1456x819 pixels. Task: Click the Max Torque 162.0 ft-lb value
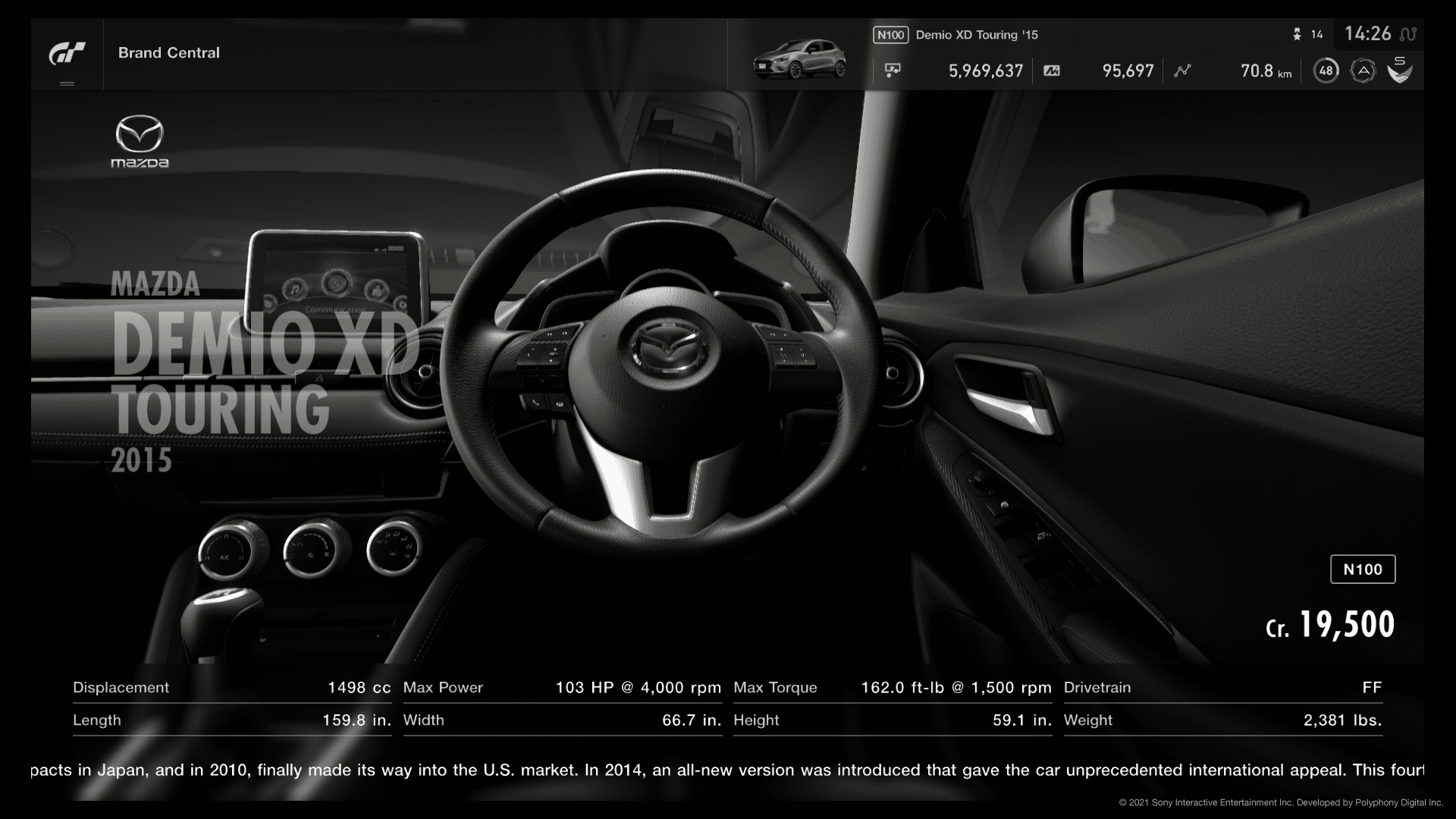click(956, 688)
